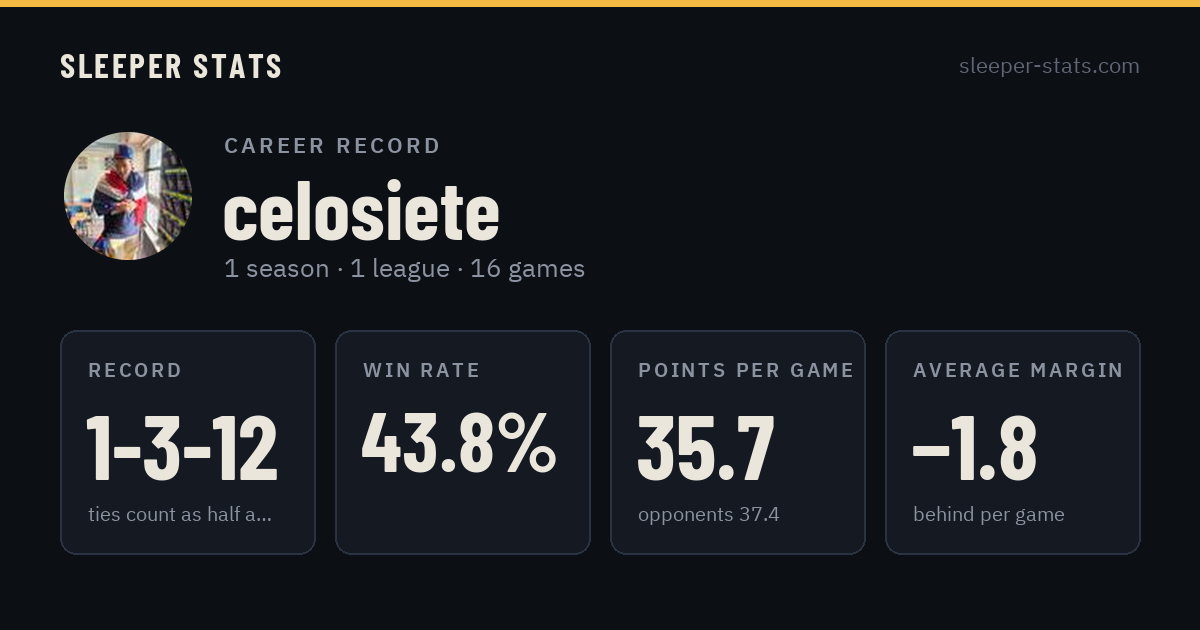The width and height of the screenshot is (1200, 630).
Task: Click the SLEEPER STATS logo title
Action: [171, 66]
